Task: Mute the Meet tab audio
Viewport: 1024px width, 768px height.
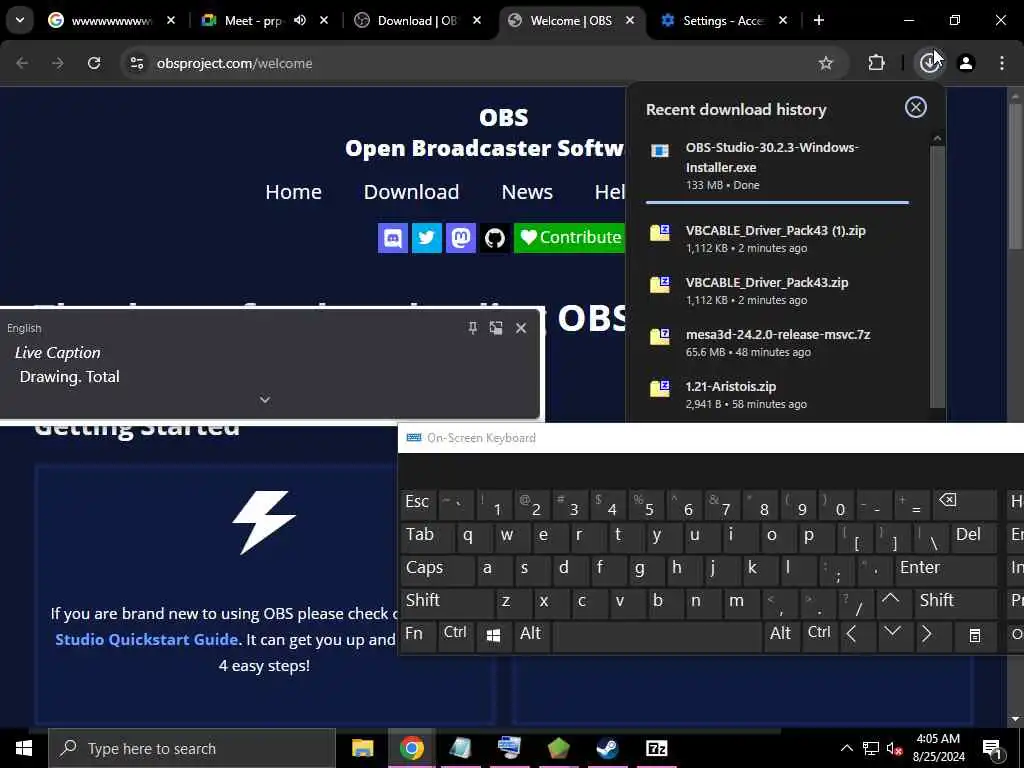Action: click(300, 20)
